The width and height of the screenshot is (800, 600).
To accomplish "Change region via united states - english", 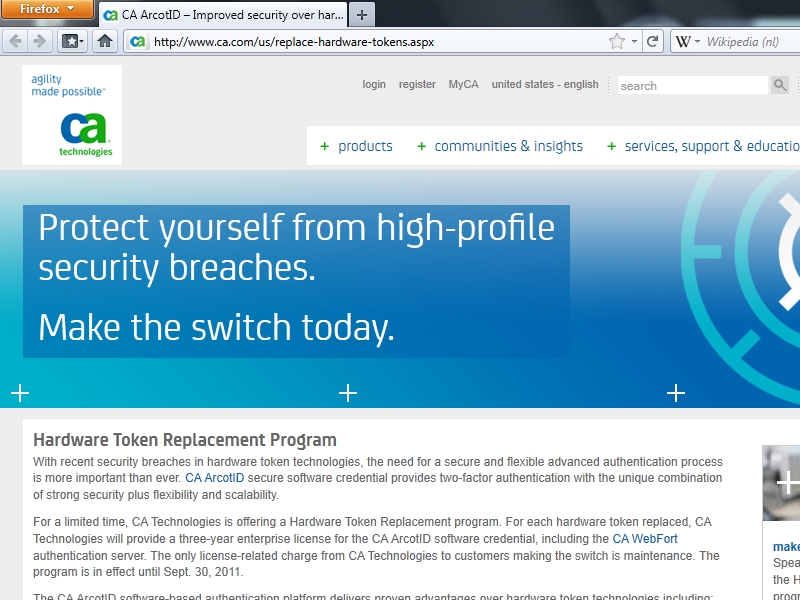I will (545, 84).
